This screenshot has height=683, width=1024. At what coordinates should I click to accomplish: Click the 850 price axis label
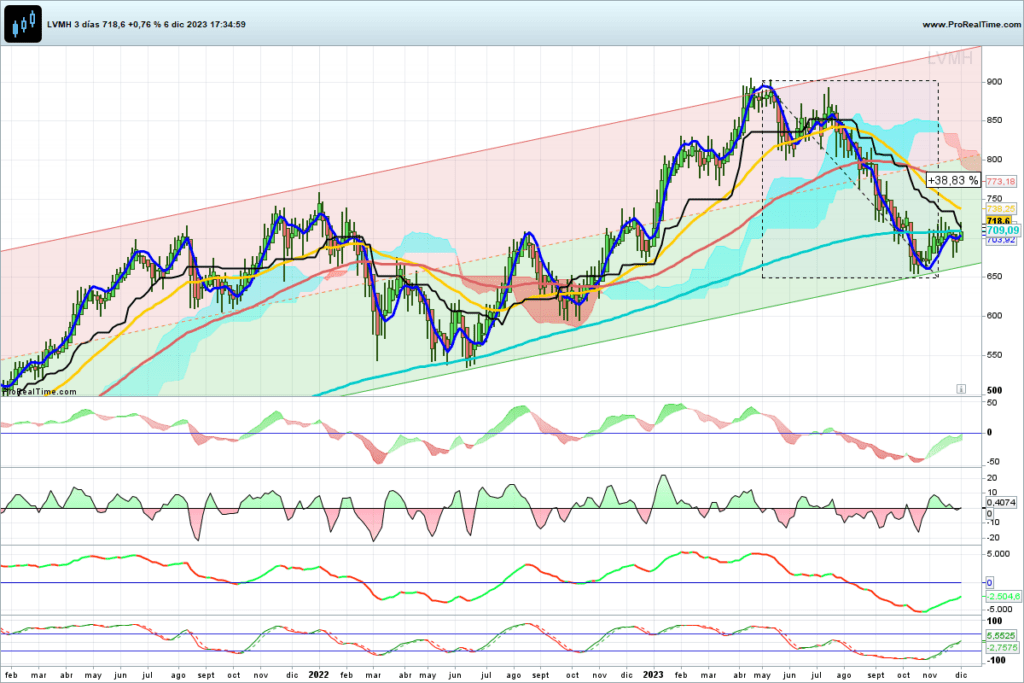(x=994, y=121)
